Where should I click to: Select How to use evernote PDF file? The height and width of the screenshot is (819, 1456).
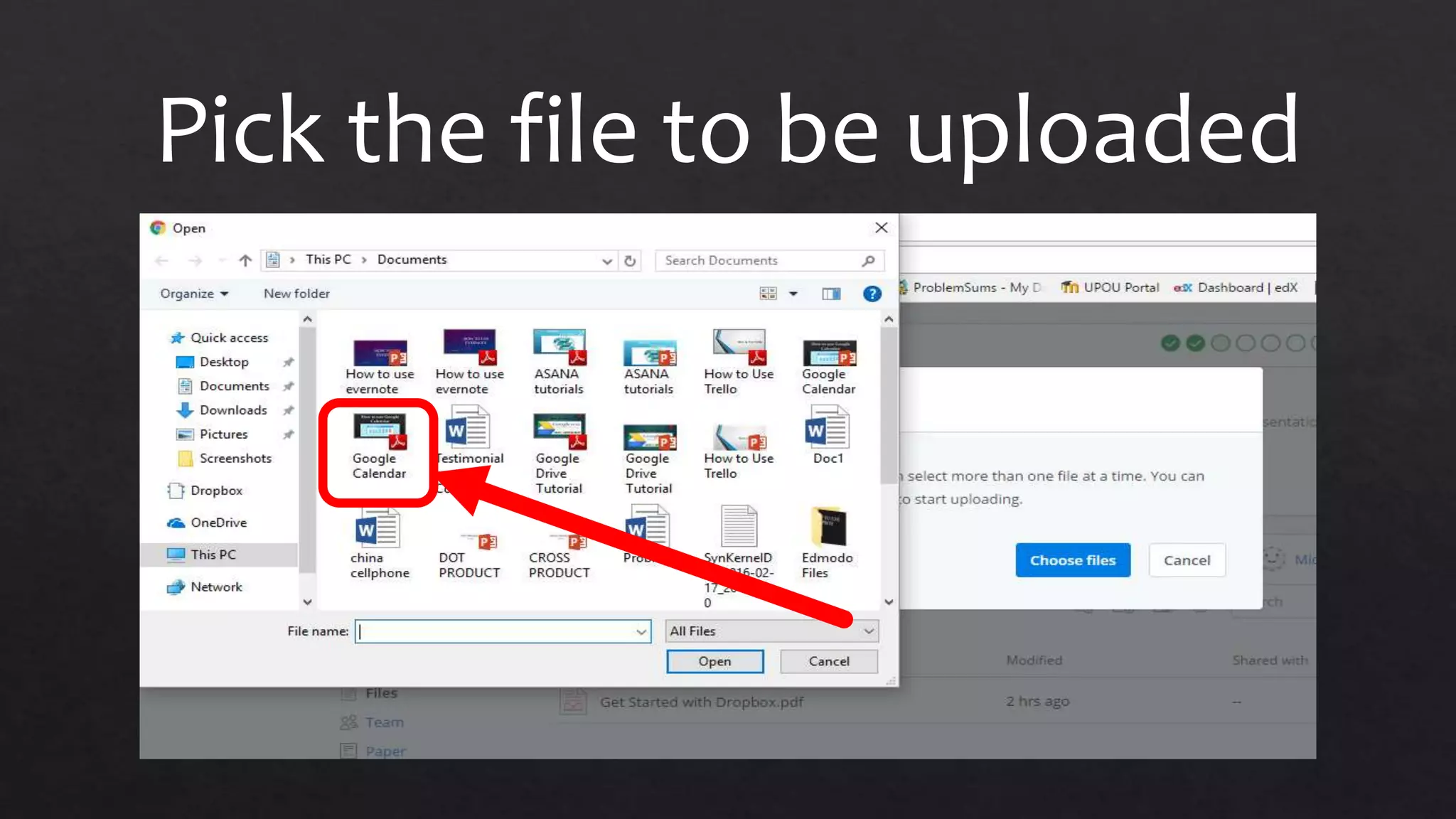coord(469,362)
